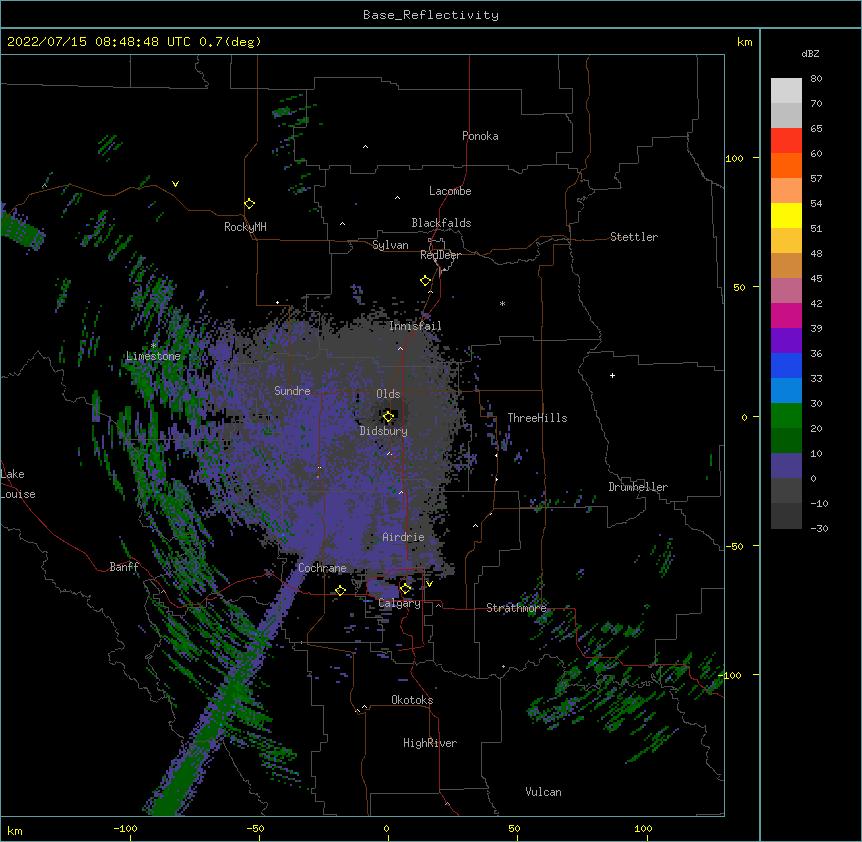Click the Calgary label
The height and width of the screenshot is (842, 862).
[x=400, y=603]
